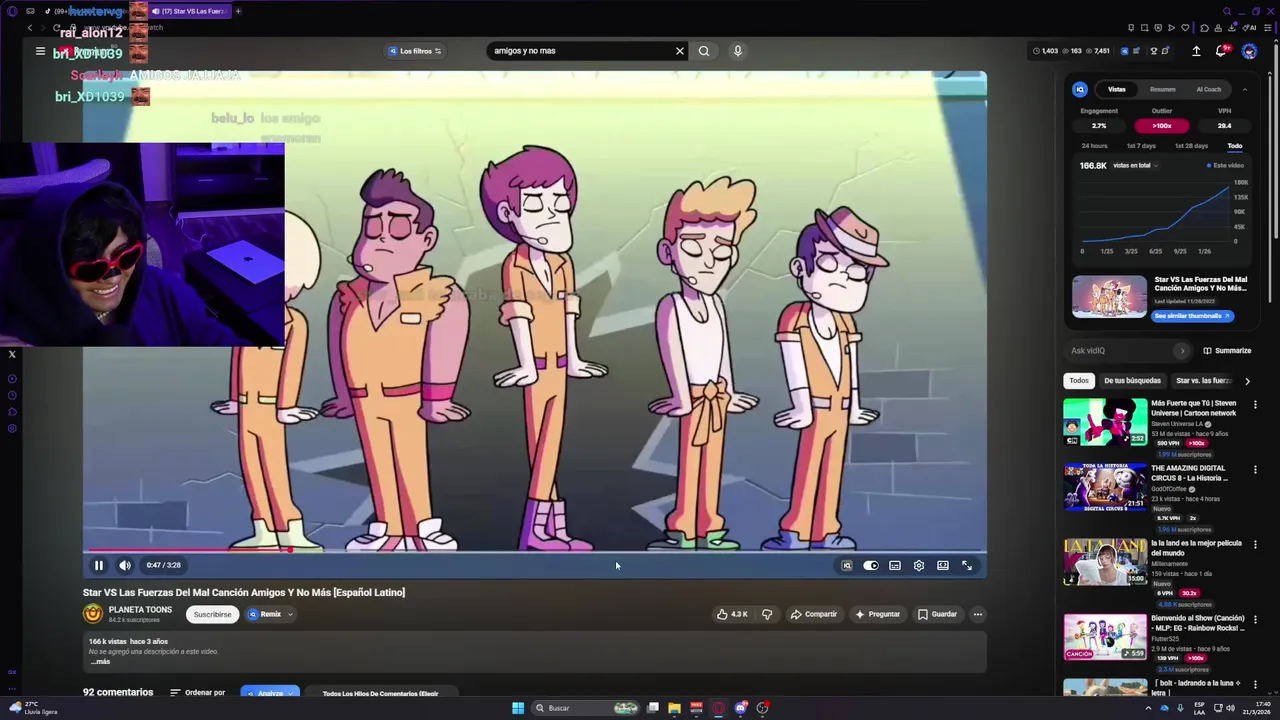Open the Windows Start menu
This screenshot has height=720, width=1280.
(x=518, y=708)
